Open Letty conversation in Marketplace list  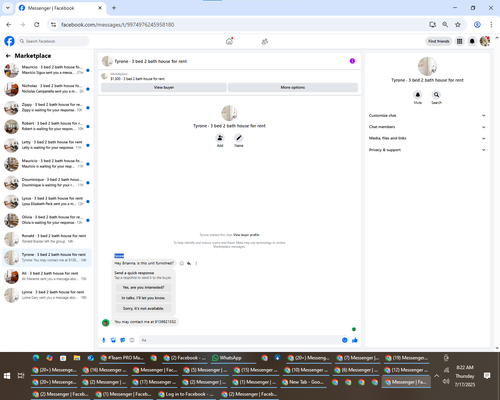[x=47, y=145]
